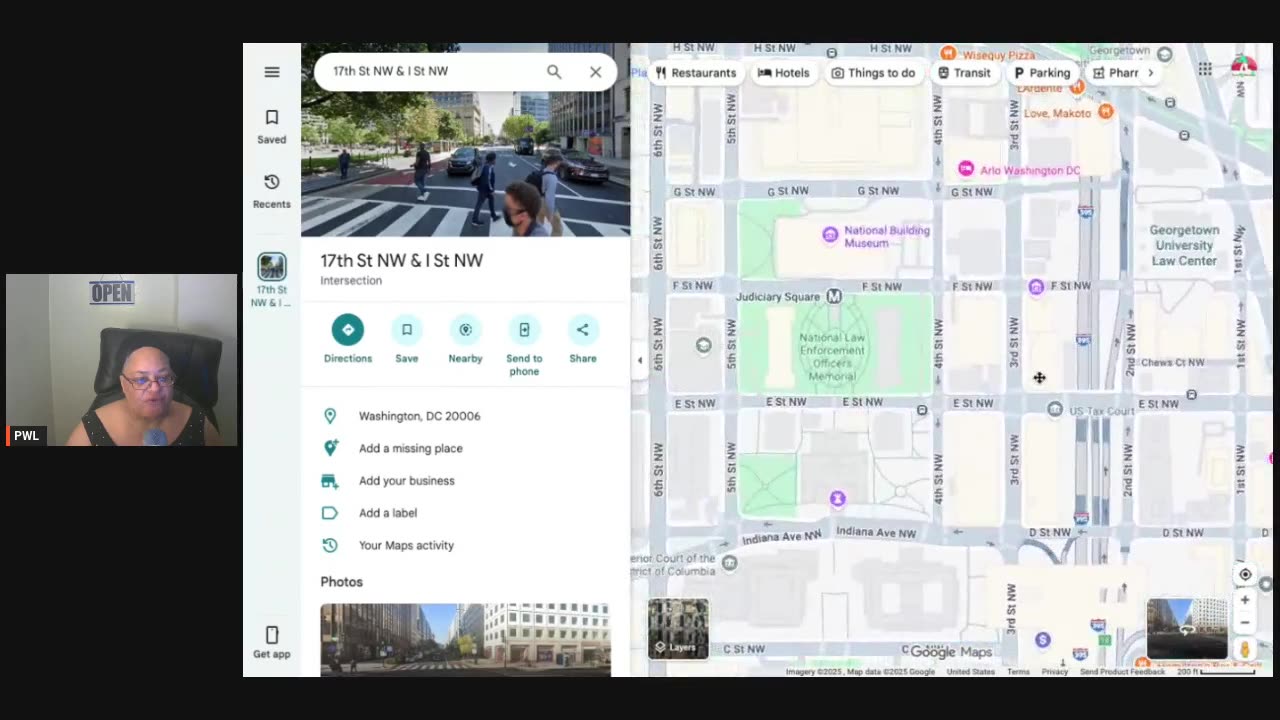The image size is (1280, 720).
Task: Click Add your business
Action: [x=465, y=481]
